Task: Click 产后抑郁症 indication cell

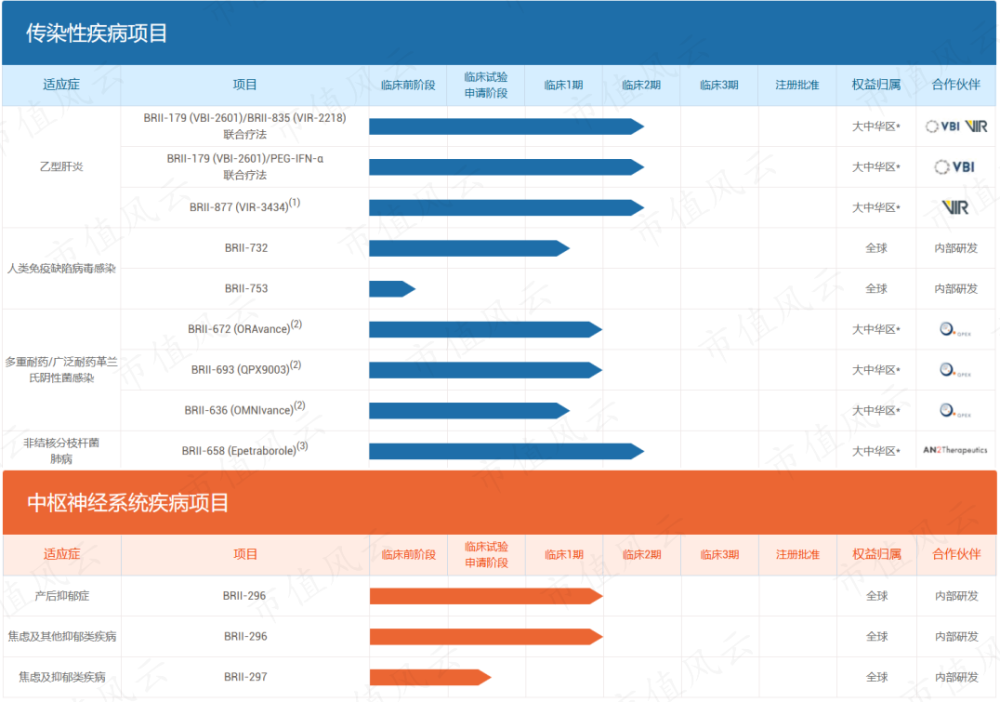Action: point(62,596)
